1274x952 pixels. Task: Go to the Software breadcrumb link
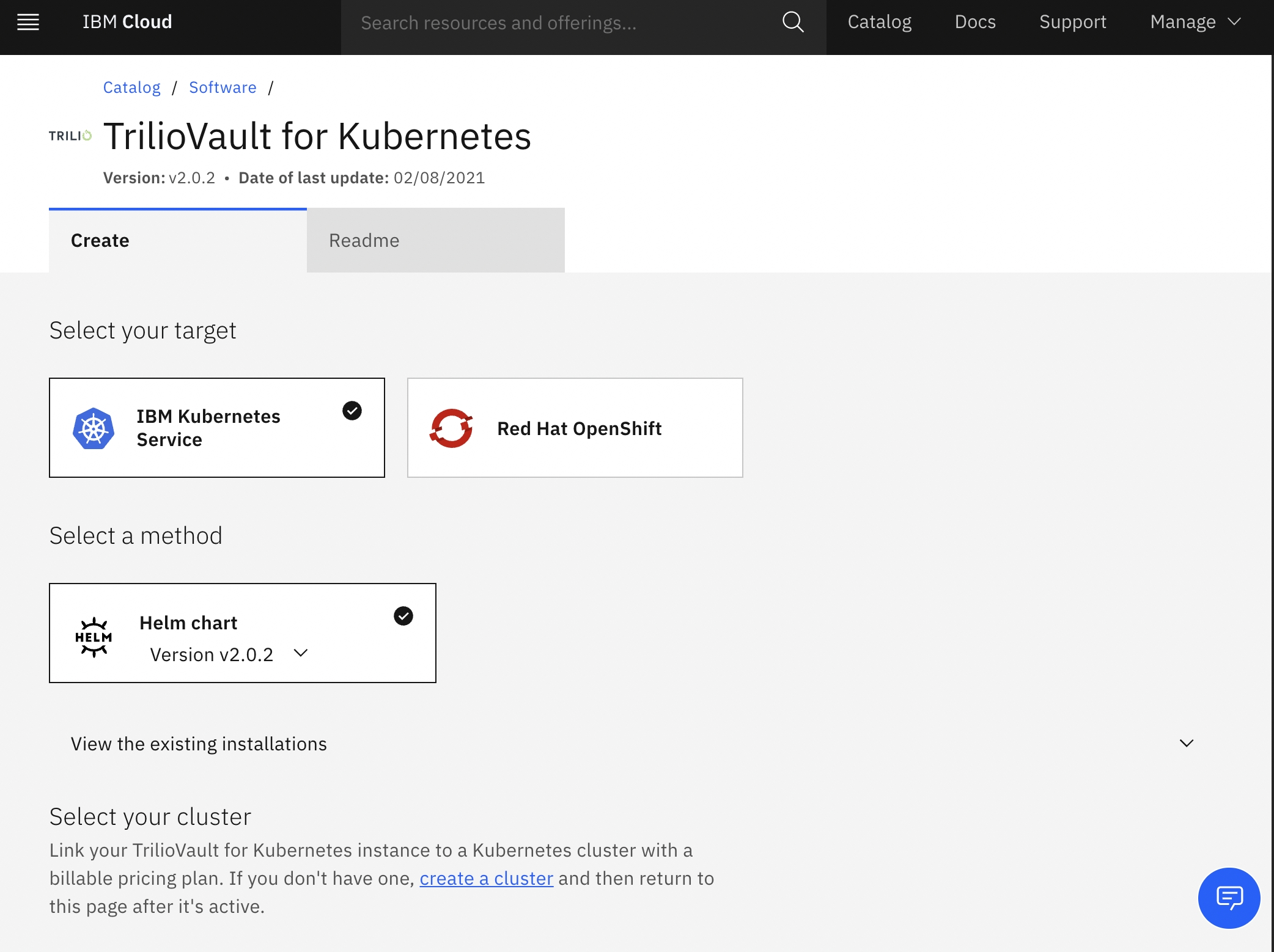(223, 87)
